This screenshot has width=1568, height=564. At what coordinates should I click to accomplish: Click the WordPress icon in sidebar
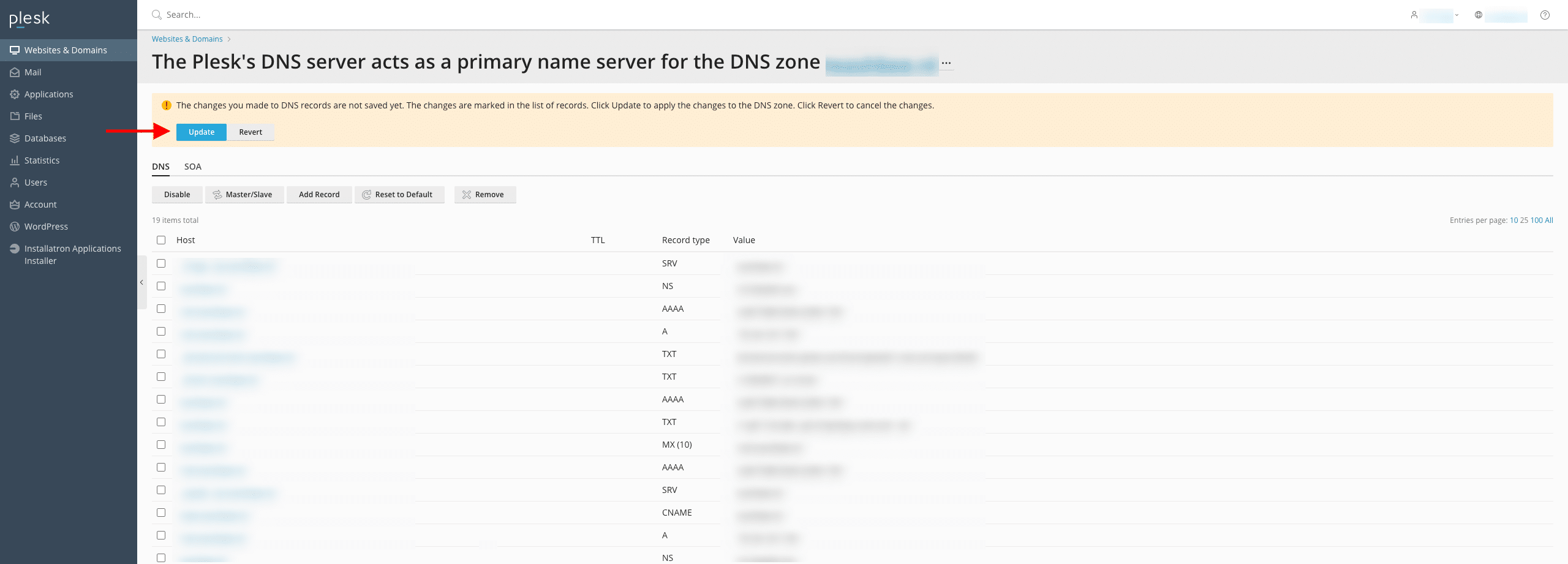[15, 227]
